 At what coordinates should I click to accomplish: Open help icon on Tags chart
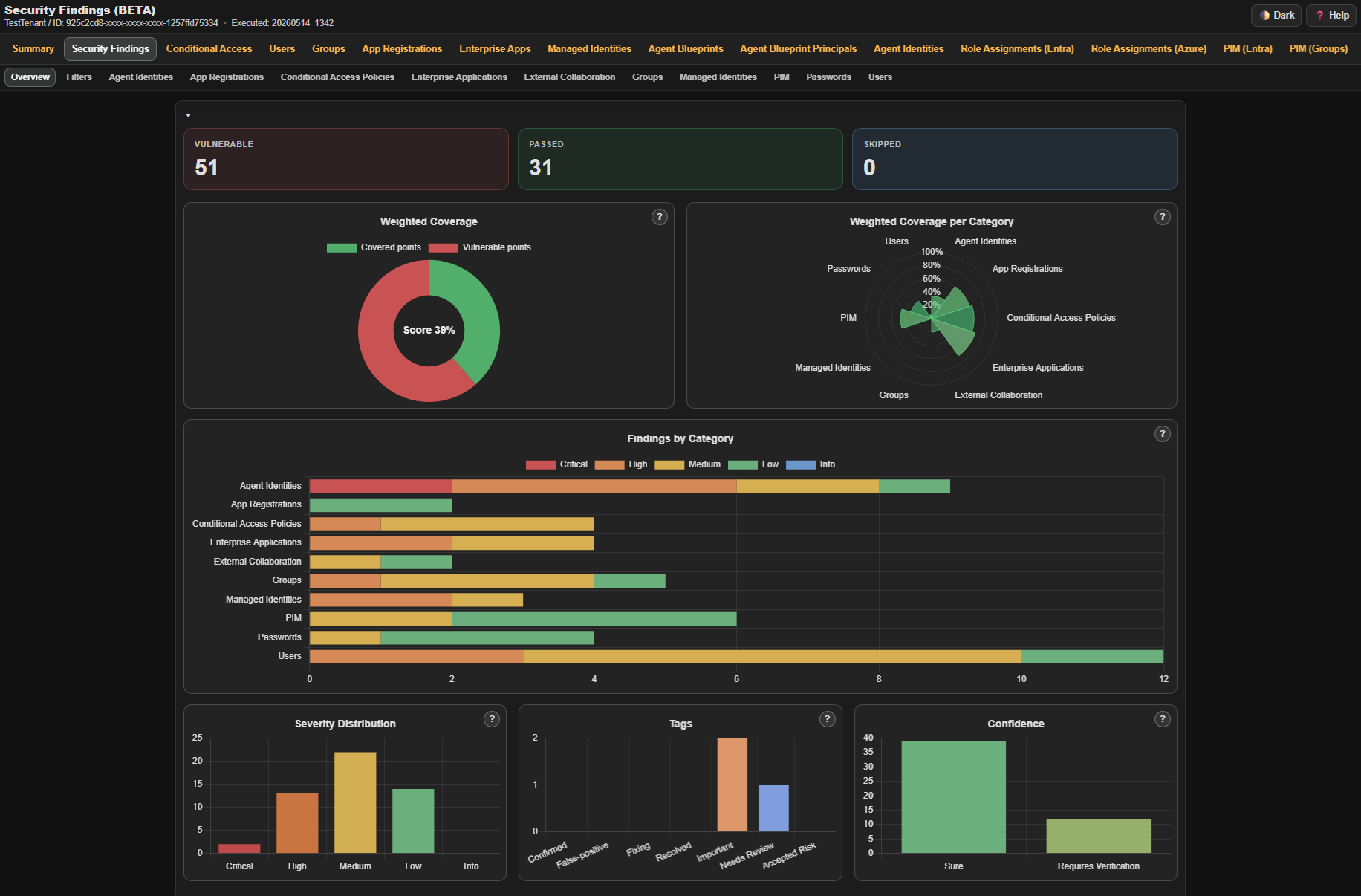828,719
